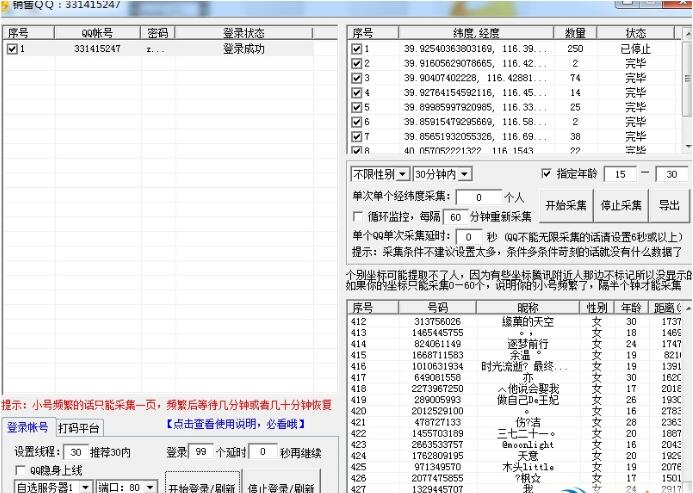The height and width of the screenshot is (493, 693).
Task: Click 开始登录/刷新 button
Action: point(202,483)
